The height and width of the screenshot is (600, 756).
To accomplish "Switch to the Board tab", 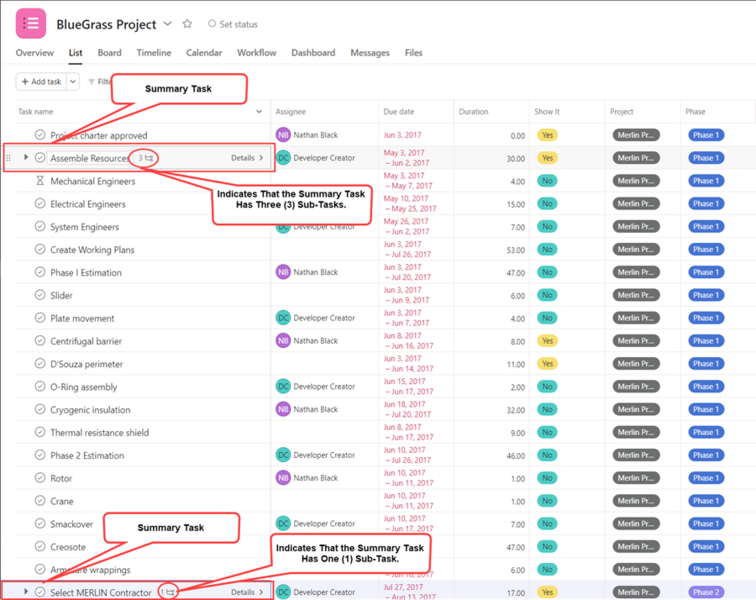I will pos(109,53).
